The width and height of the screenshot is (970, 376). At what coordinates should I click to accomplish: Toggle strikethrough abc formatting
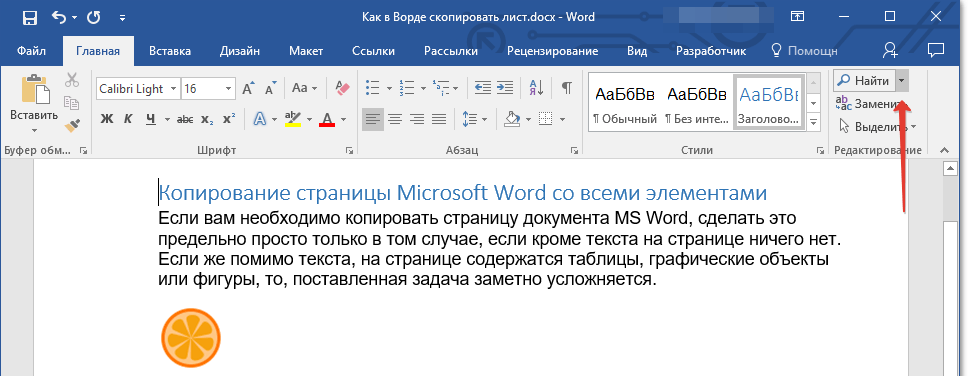point(184,119)
